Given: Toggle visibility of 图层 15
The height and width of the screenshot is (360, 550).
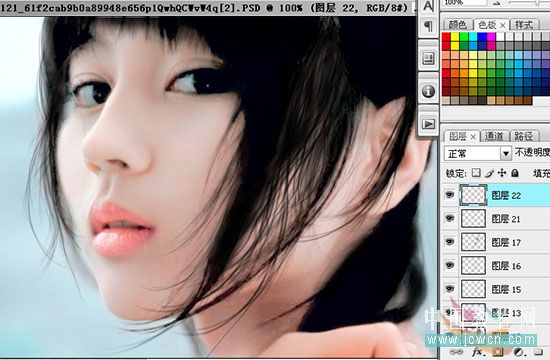Looking at the screenshot, I should click(450, 289).
